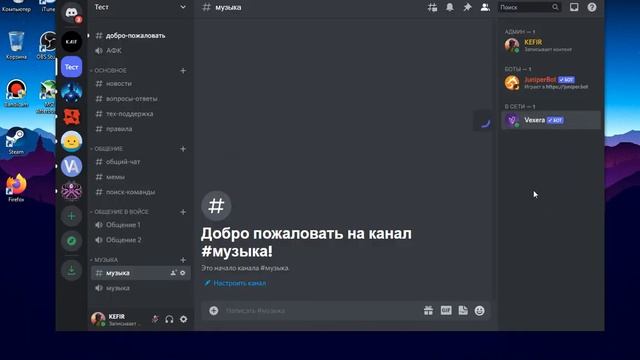
Task: Create channel in ОСНОВНОЕ category
Action: pos(183,71)
